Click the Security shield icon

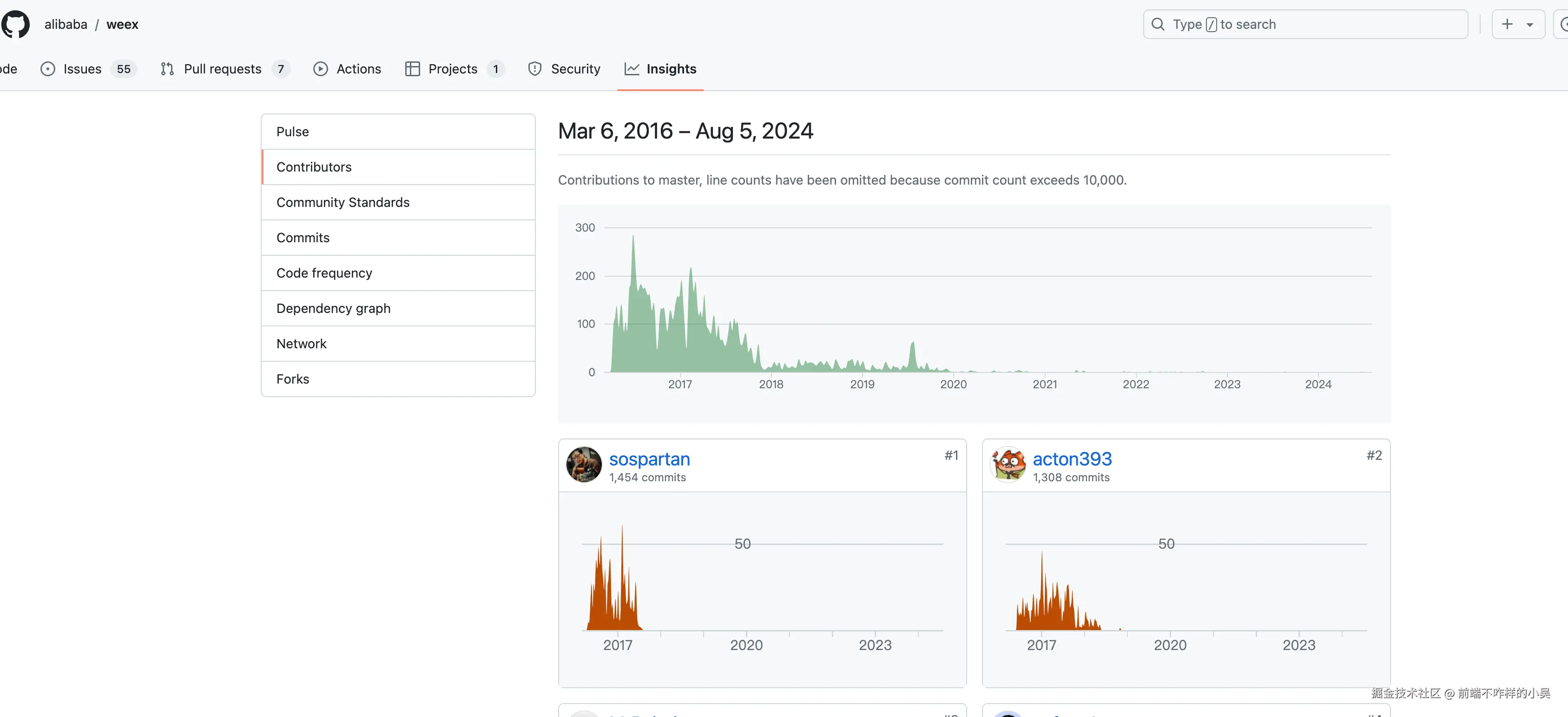pos(534,69)
